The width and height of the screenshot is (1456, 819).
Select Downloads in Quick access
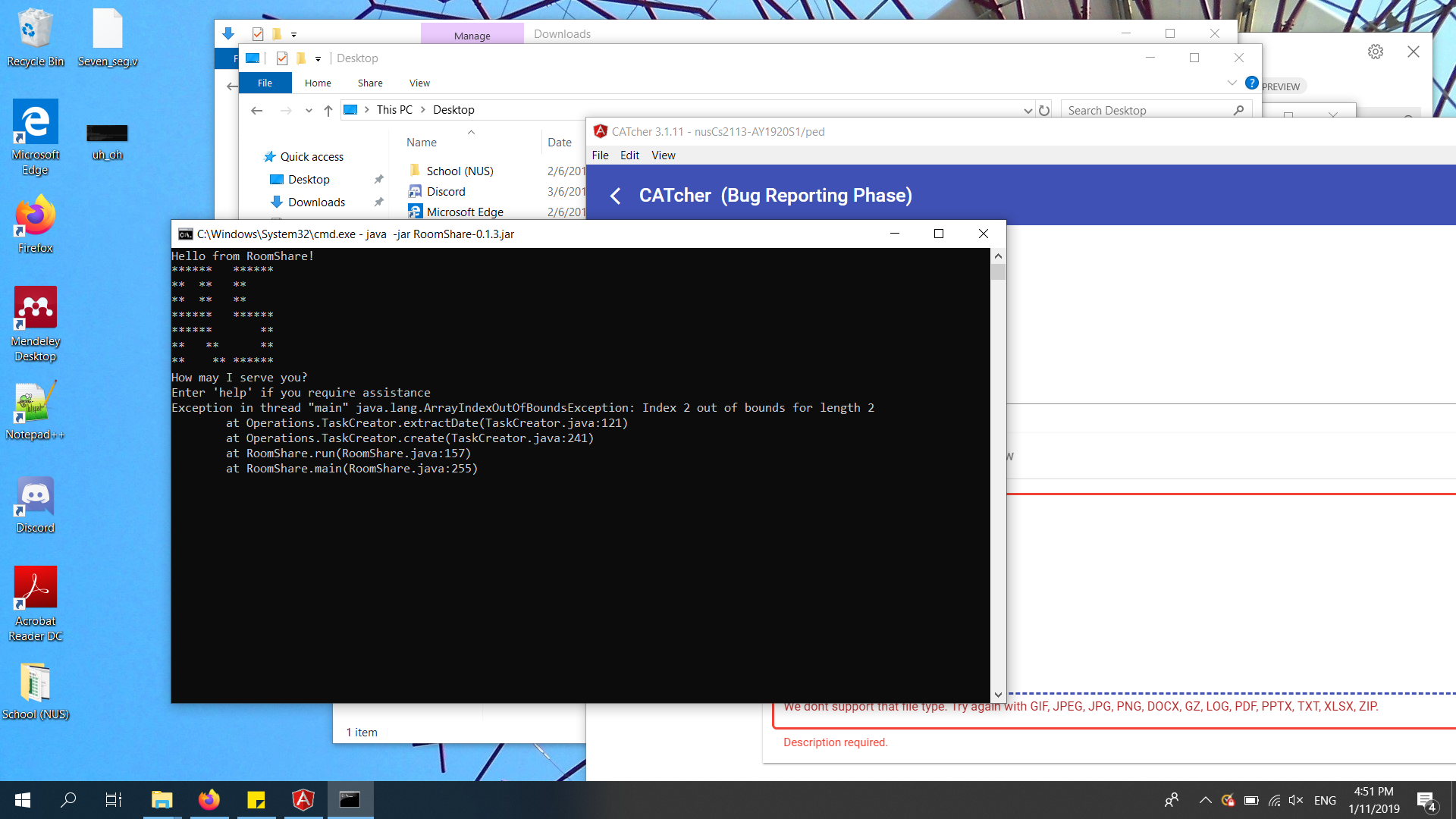click(x=316, y=202)
